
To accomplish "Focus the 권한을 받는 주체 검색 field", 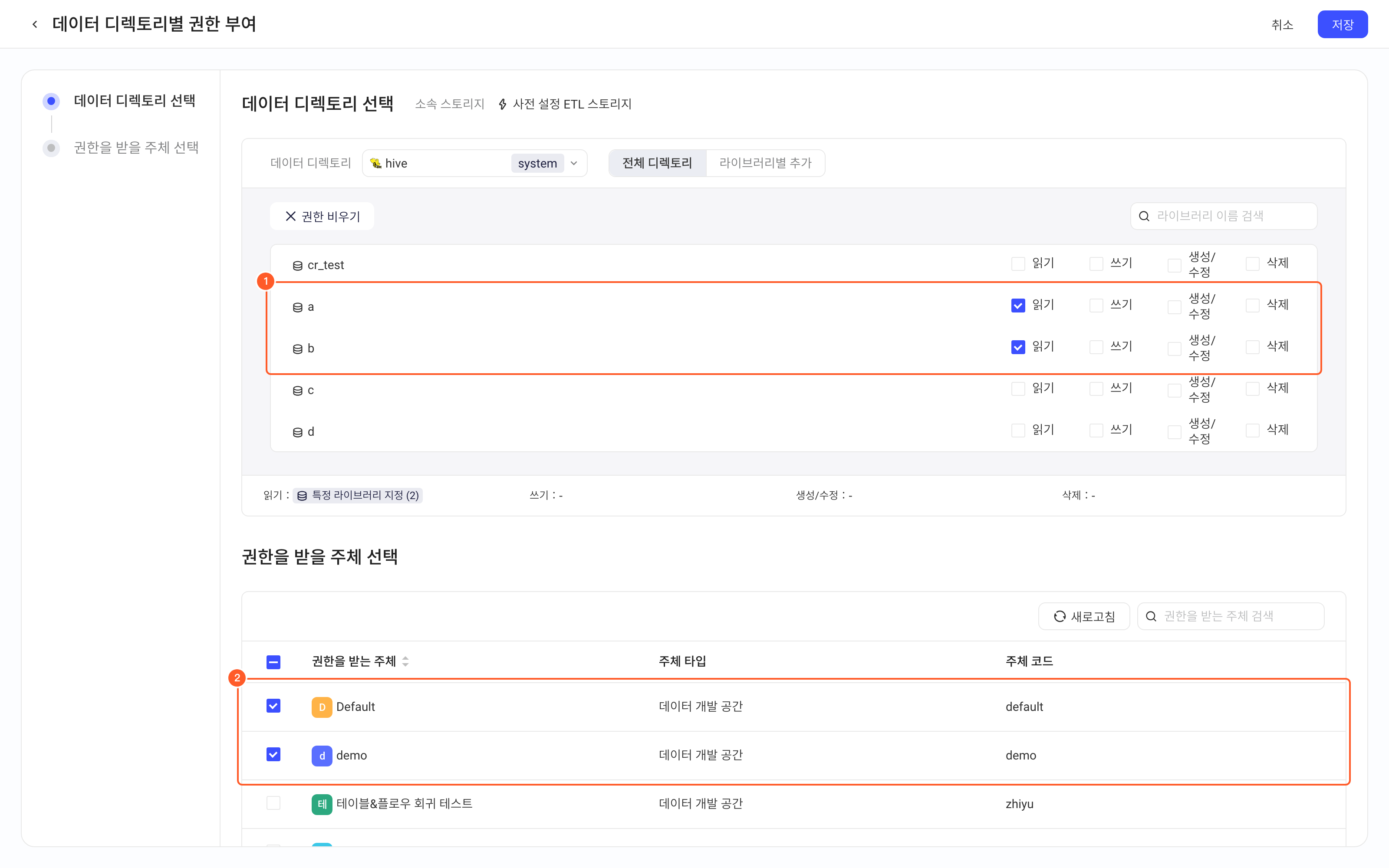I will tap(1231, 616).
